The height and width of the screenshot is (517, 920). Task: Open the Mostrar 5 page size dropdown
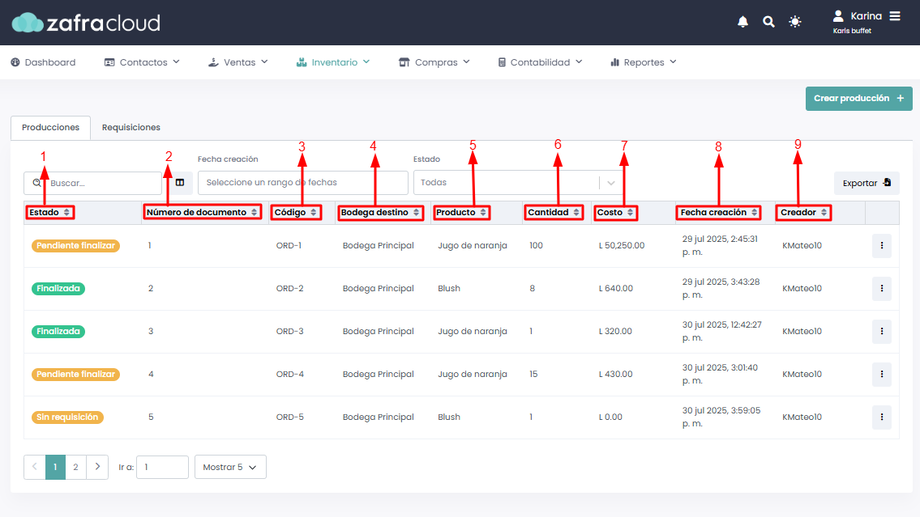point(230,467)
